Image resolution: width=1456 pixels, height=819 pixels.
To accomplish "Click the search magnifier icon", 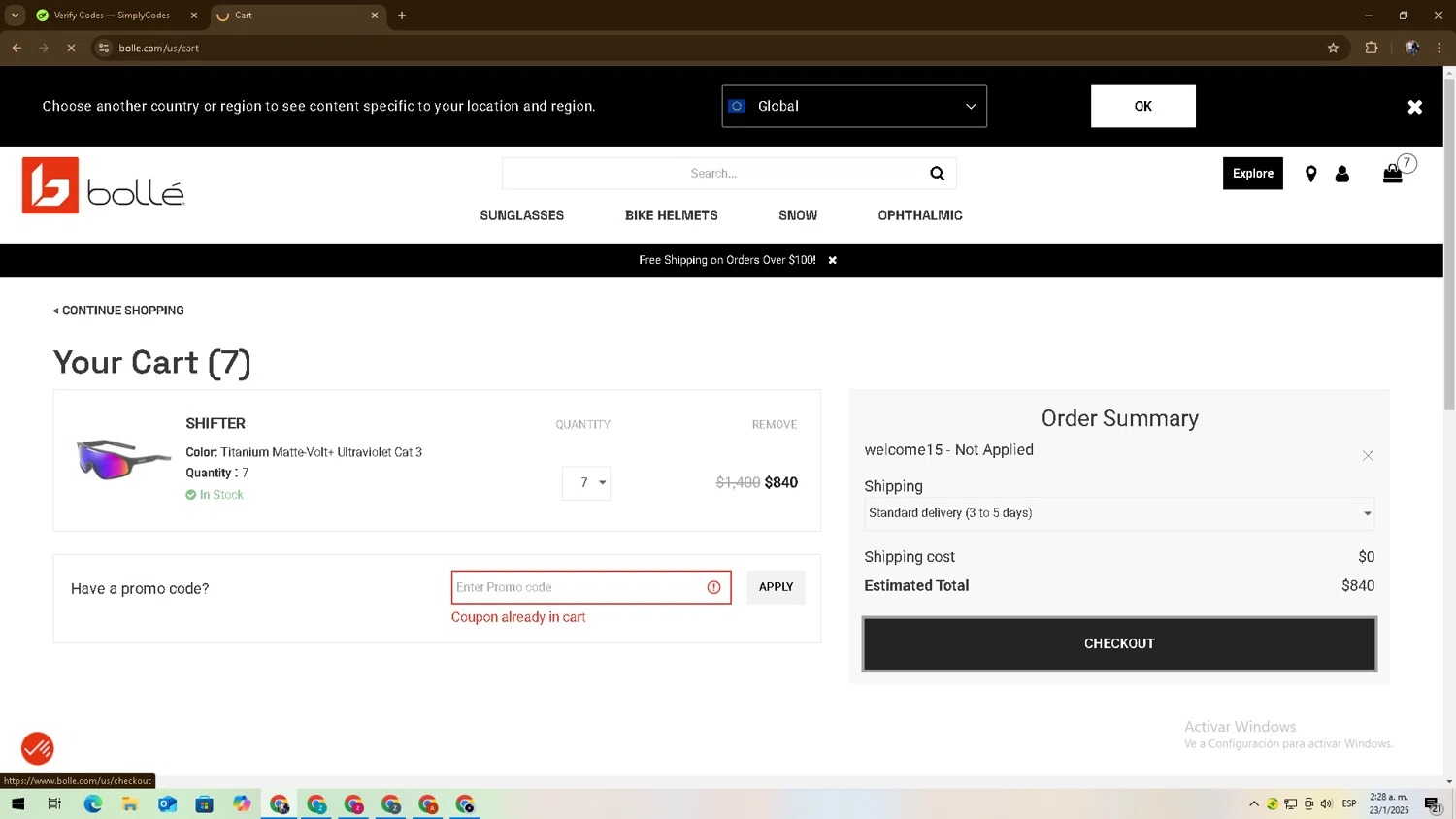I will pos(937,174).
